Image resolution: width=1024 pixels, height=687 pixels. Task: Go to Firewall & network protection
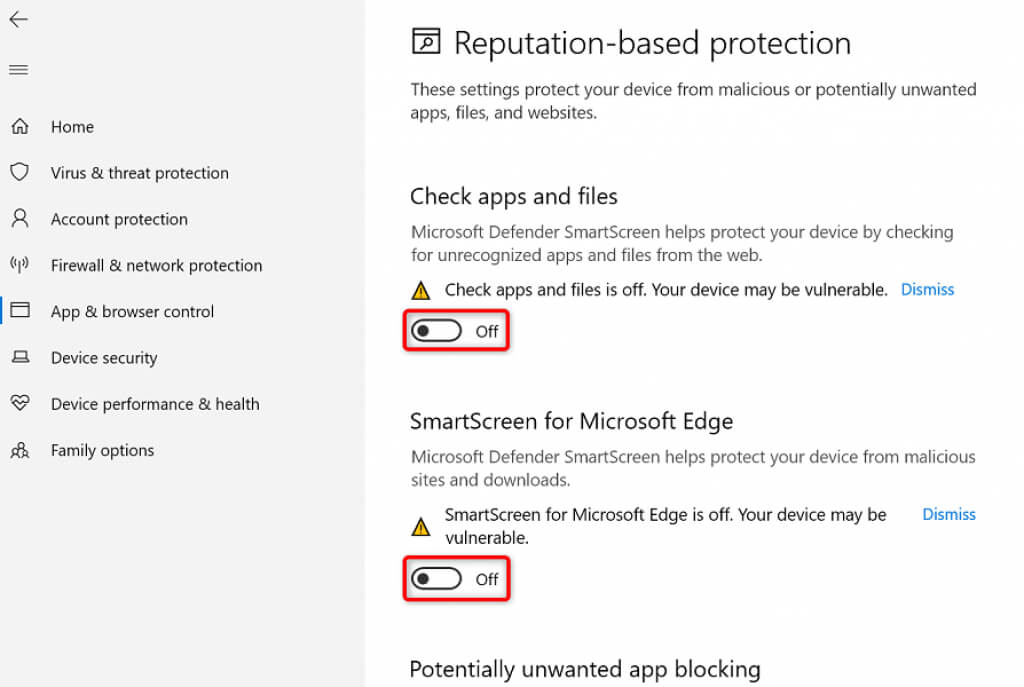pyautogui.click(x=156, y=265)
